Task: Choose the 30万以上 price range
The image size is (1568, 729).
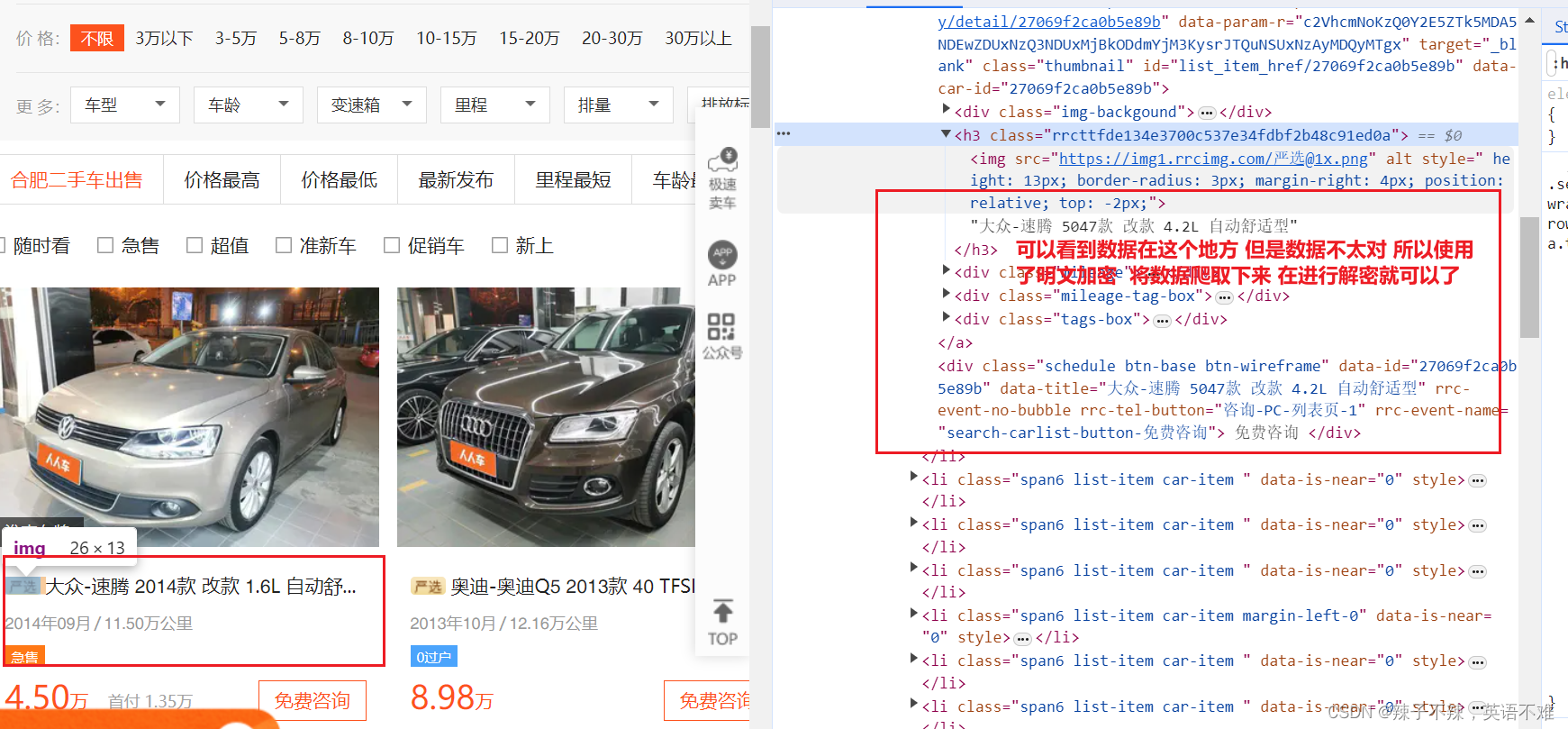Action: (x=699, y=38)
